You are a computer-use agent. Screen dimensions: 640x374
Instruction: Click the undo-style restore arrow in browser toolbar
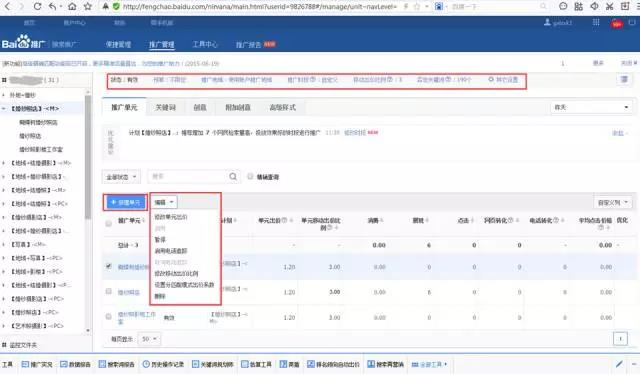[x=53, y=7]
